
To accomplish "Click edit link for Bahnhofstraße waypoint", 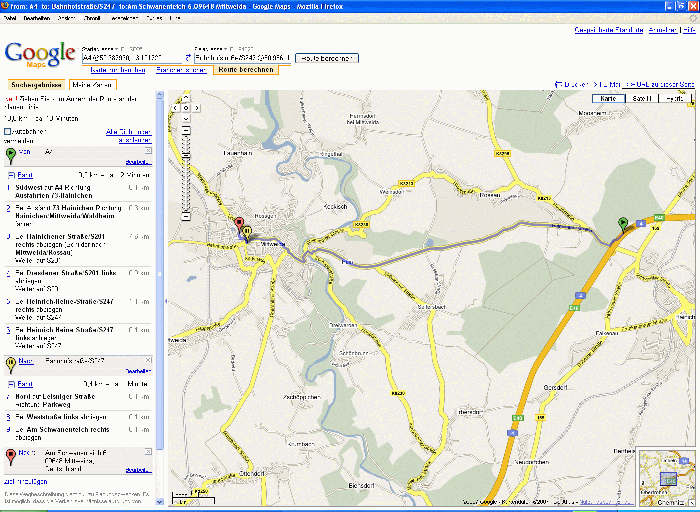I will (x=138, y=371).
